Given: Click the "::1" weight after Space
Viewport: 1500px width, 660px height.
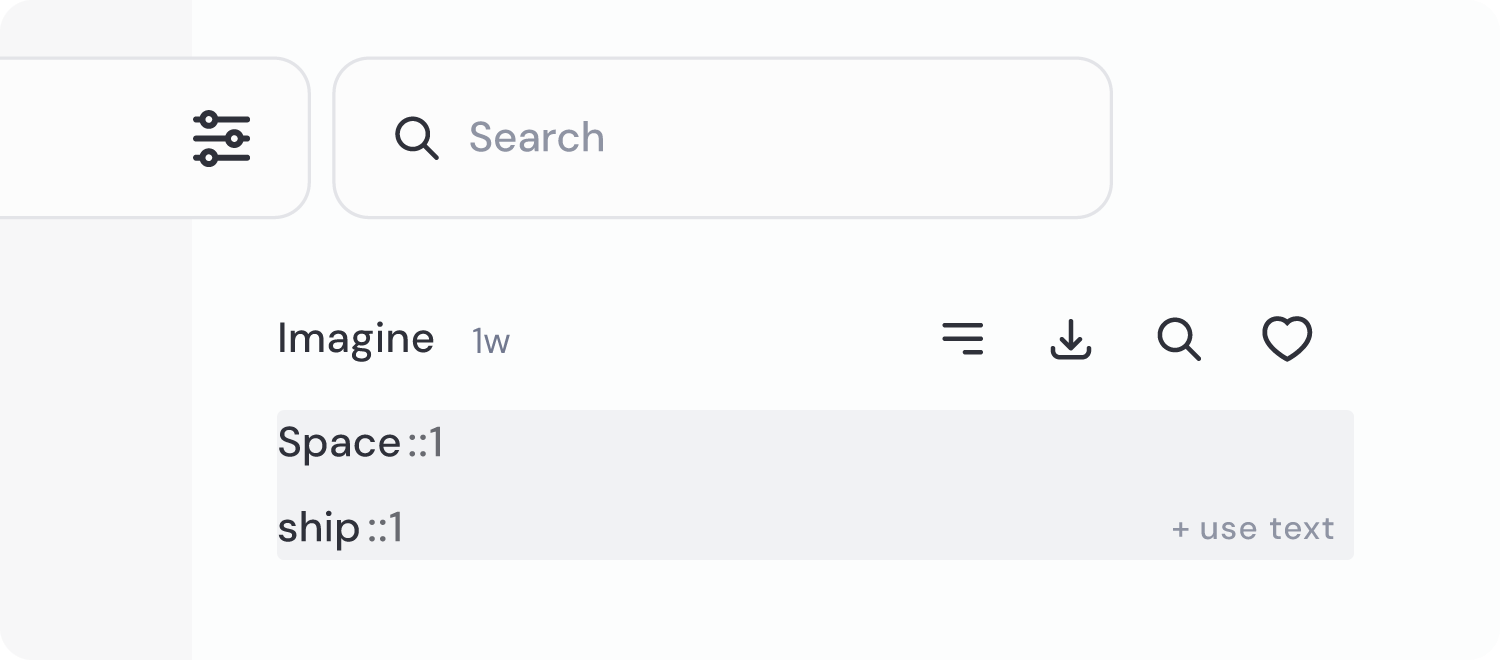Looking at the screenshot, I should point(426,443).
